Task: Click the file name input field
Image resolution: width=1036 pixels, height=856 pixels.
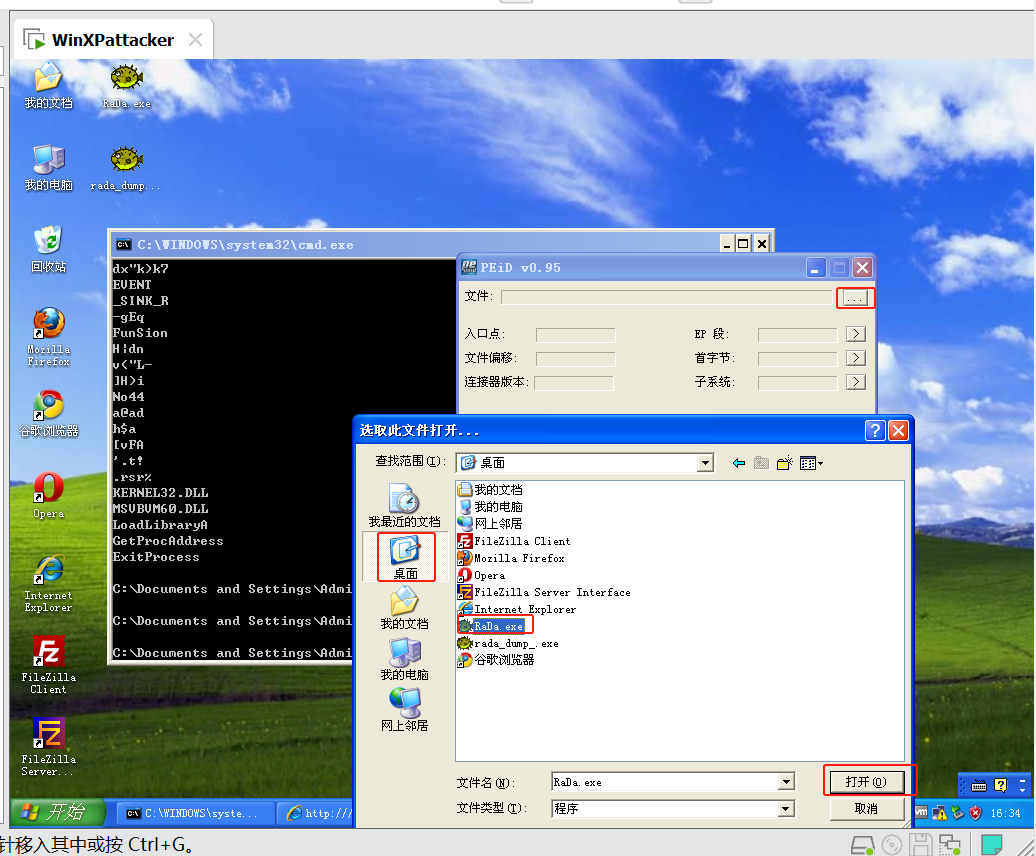Action: [x=665, y=783]
